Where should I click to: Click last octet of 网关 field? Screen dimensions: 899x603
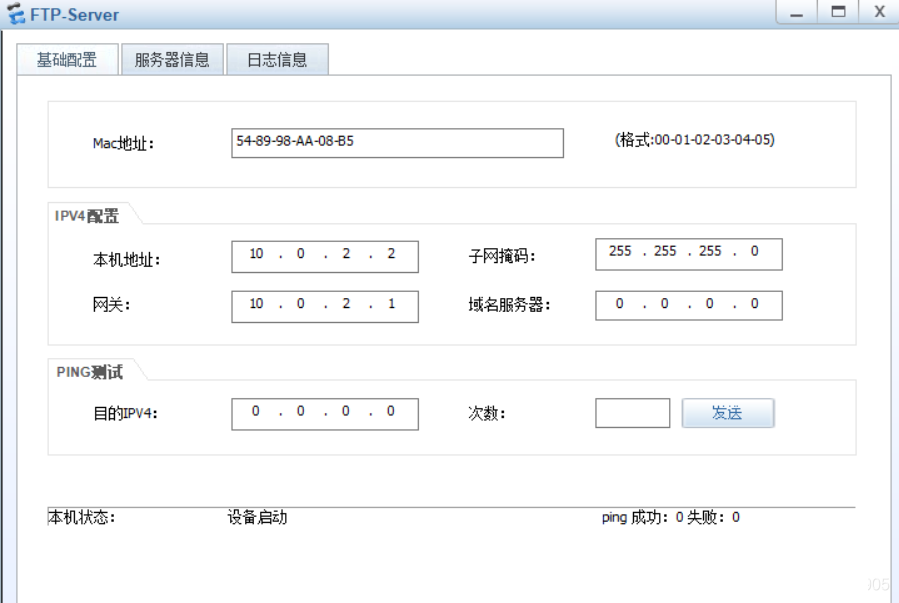[x=391, y=305]
